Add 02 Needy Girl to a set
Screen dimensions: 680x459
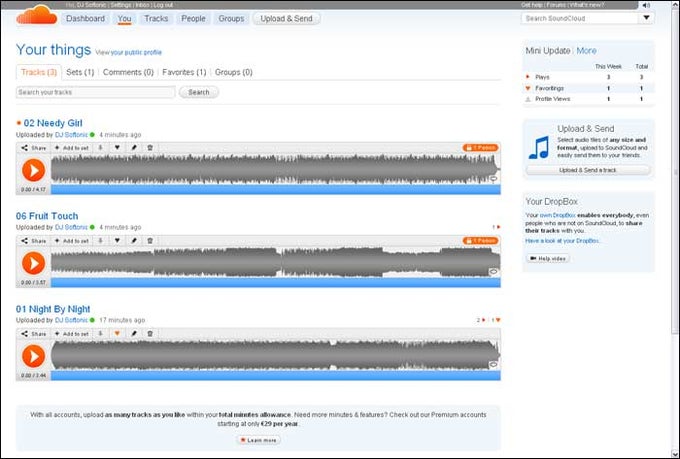(72, 148)
